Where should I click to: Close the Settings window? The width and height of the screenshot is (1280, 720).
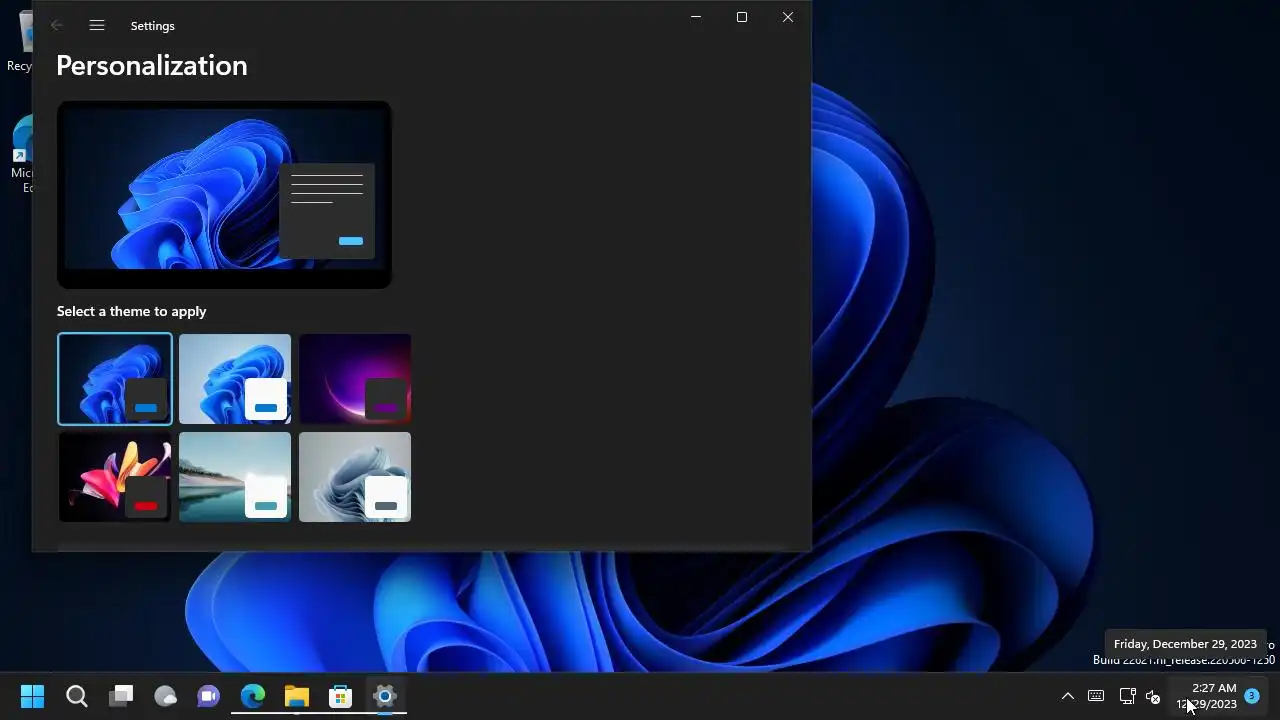click(x=788, y=17)
